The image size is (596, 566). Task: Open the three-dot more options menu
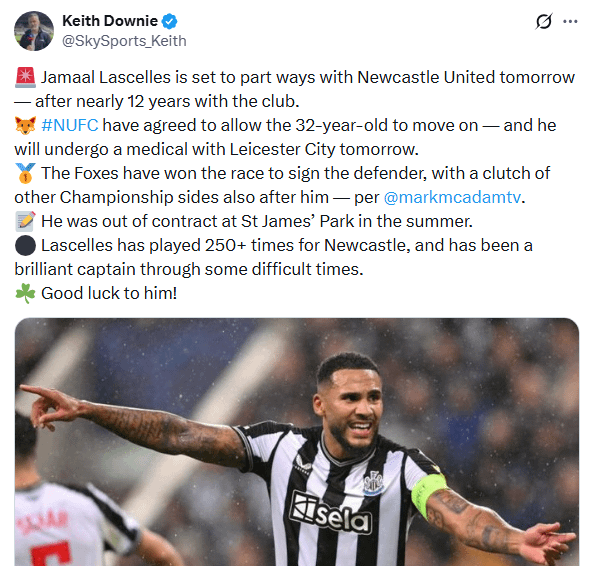click(x=570, y=22)
